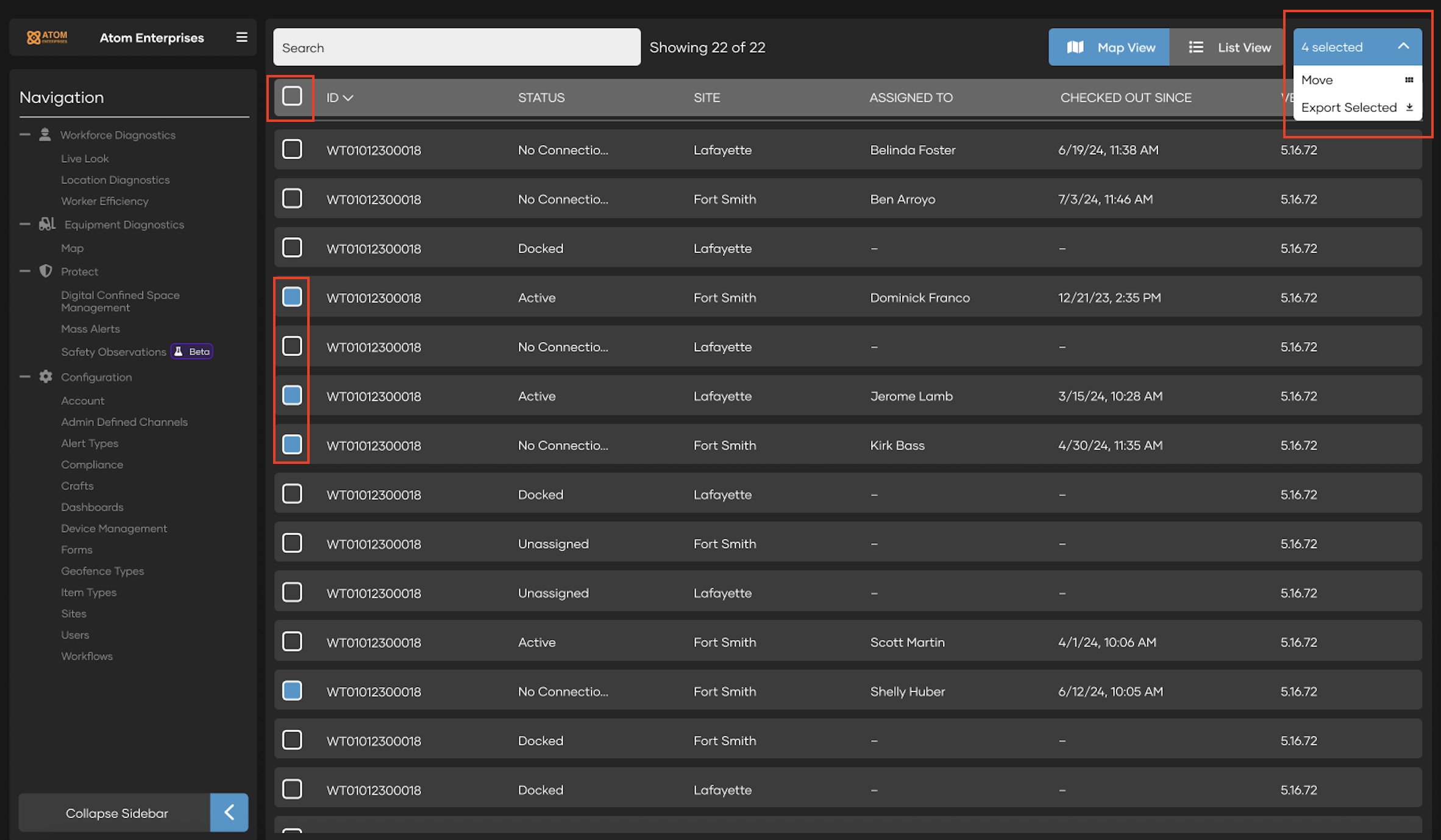This screenshot has height=840, width=1441.
Task: Open Alert Types
Action: (90, 443)
